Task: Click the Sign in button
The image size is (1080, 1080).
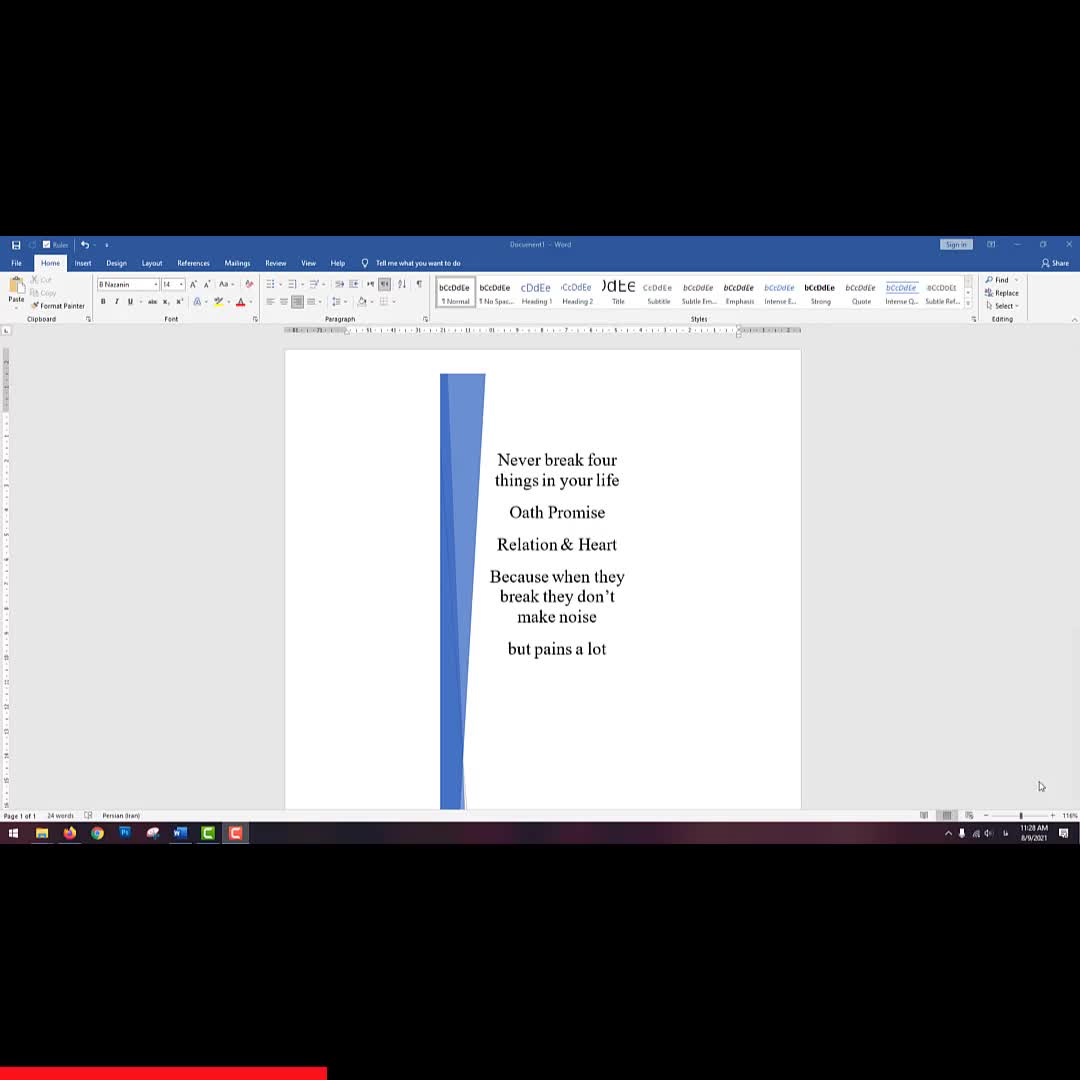Action: [x=956, y=245]
